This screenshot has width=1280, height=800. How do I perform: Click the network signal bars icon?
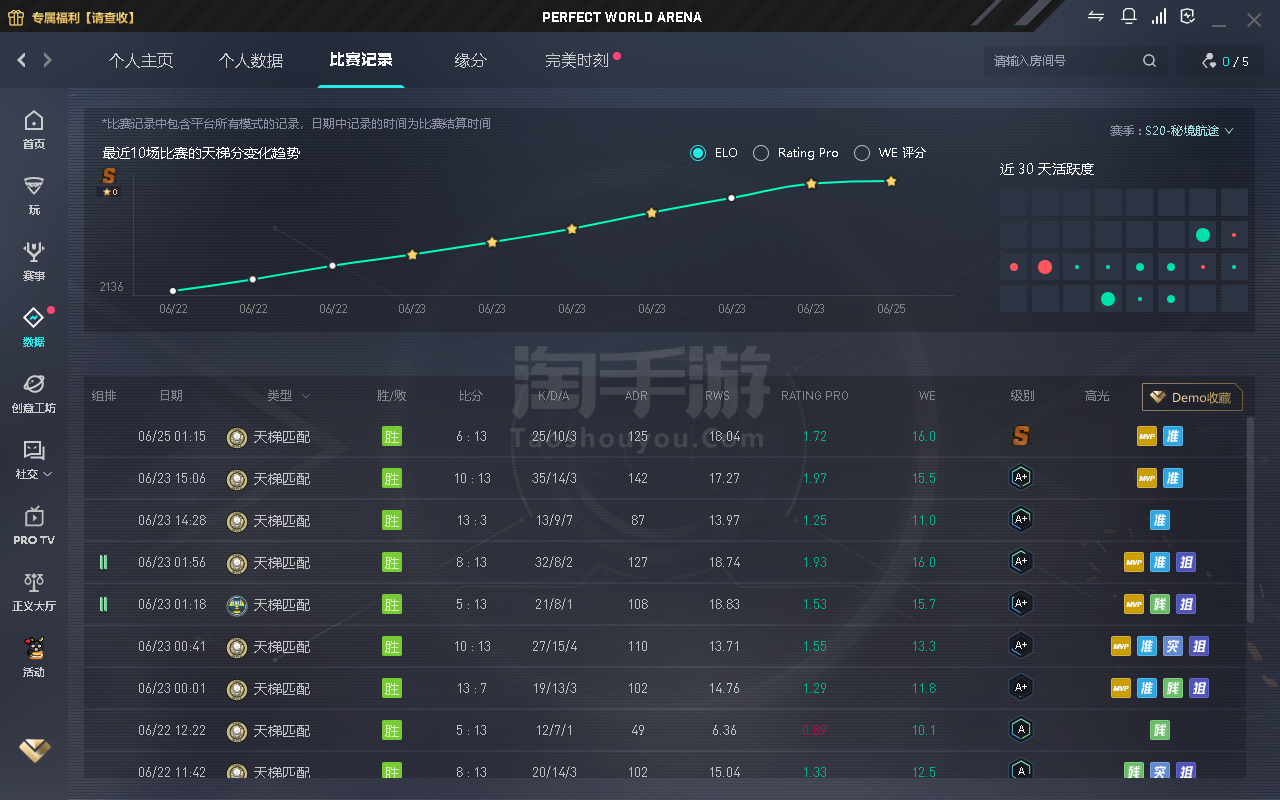click(x=1159, y=17)
